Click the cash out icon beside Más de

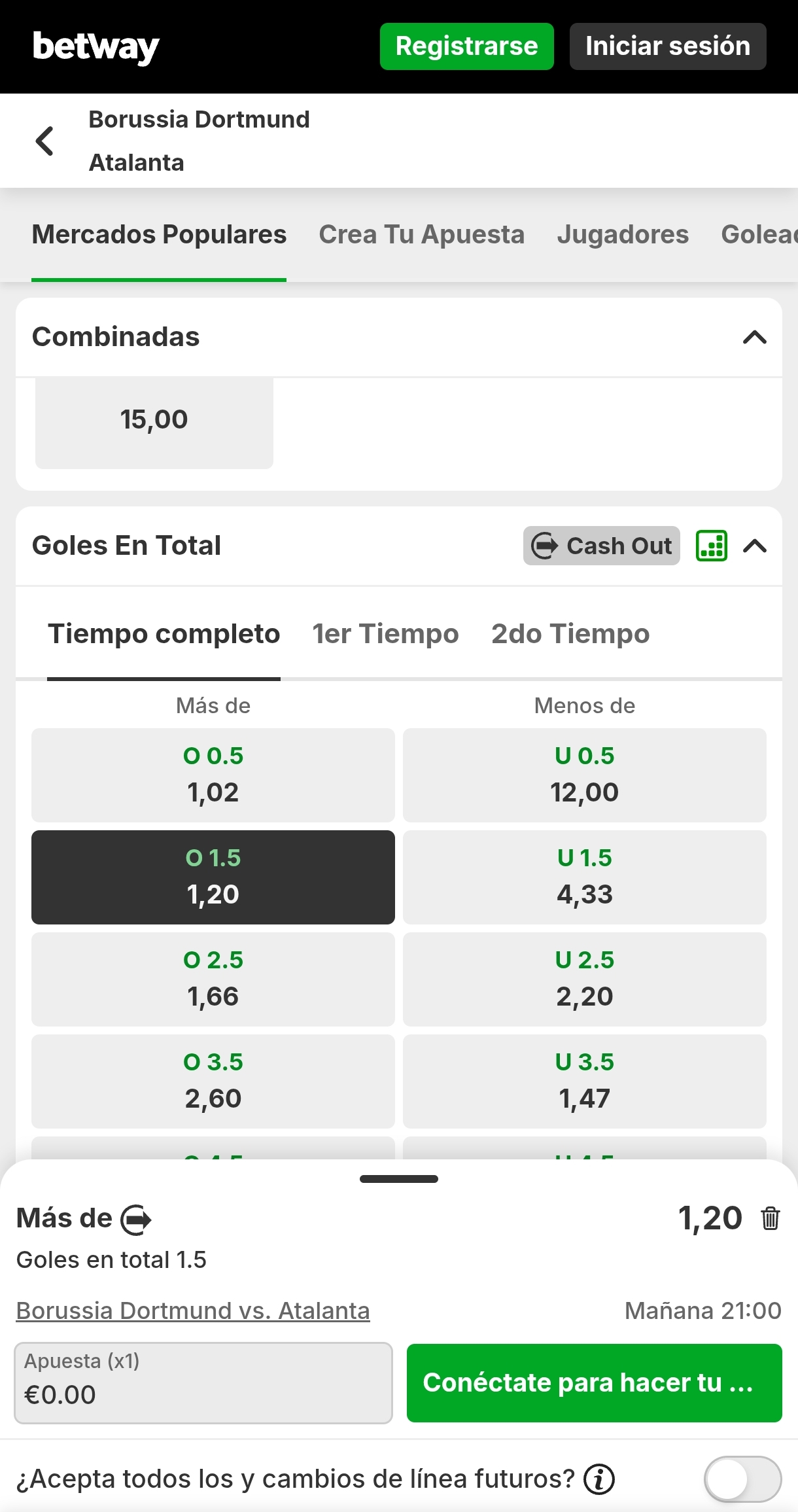pyautogui.click(x=136, y=1220)
